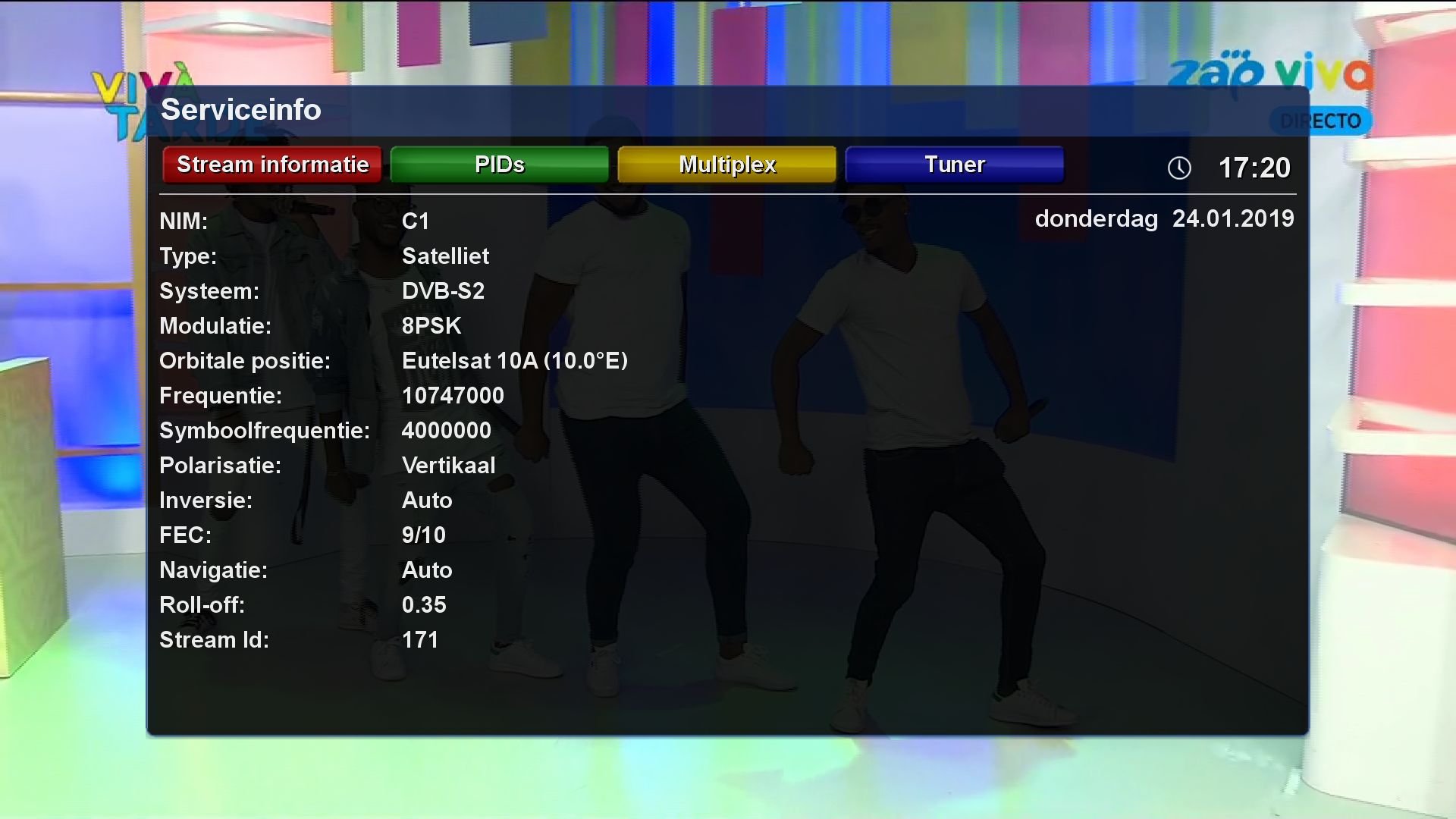Show Tuner details via the blue button

[954, 164]
